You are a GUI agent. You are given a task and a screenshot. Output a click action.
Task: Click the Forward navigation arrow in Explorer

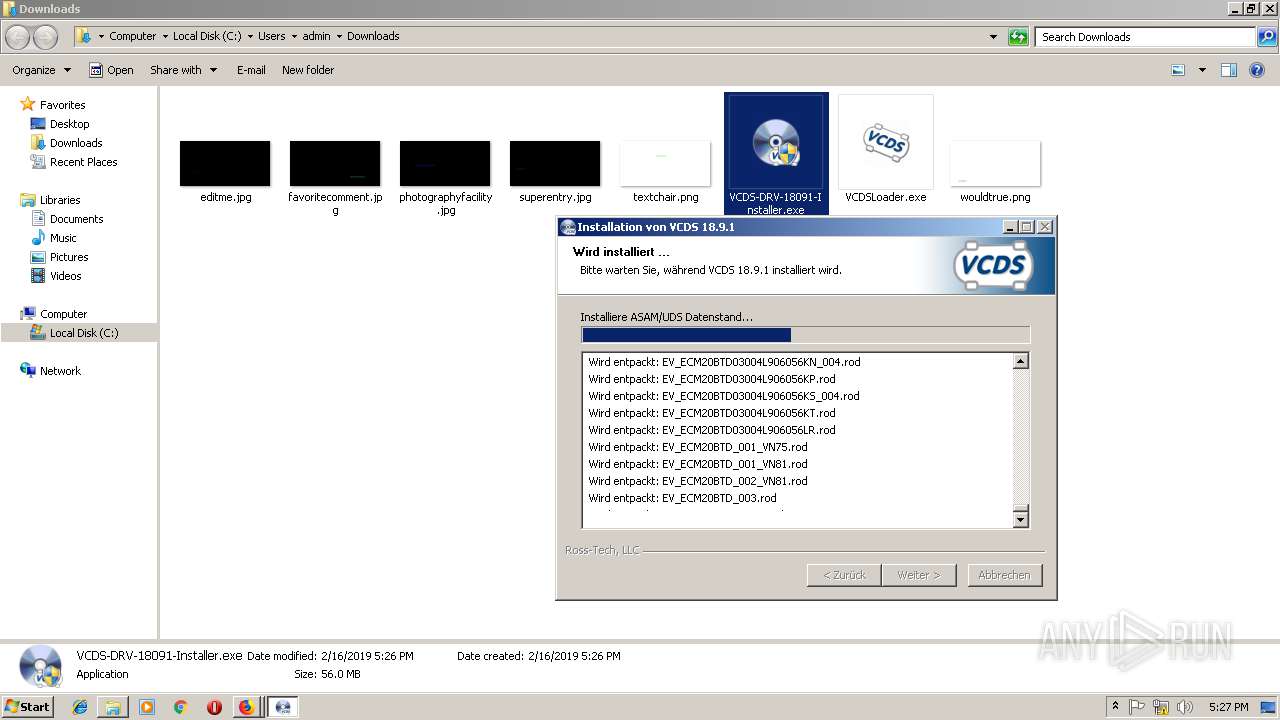(x=45, y=37)
